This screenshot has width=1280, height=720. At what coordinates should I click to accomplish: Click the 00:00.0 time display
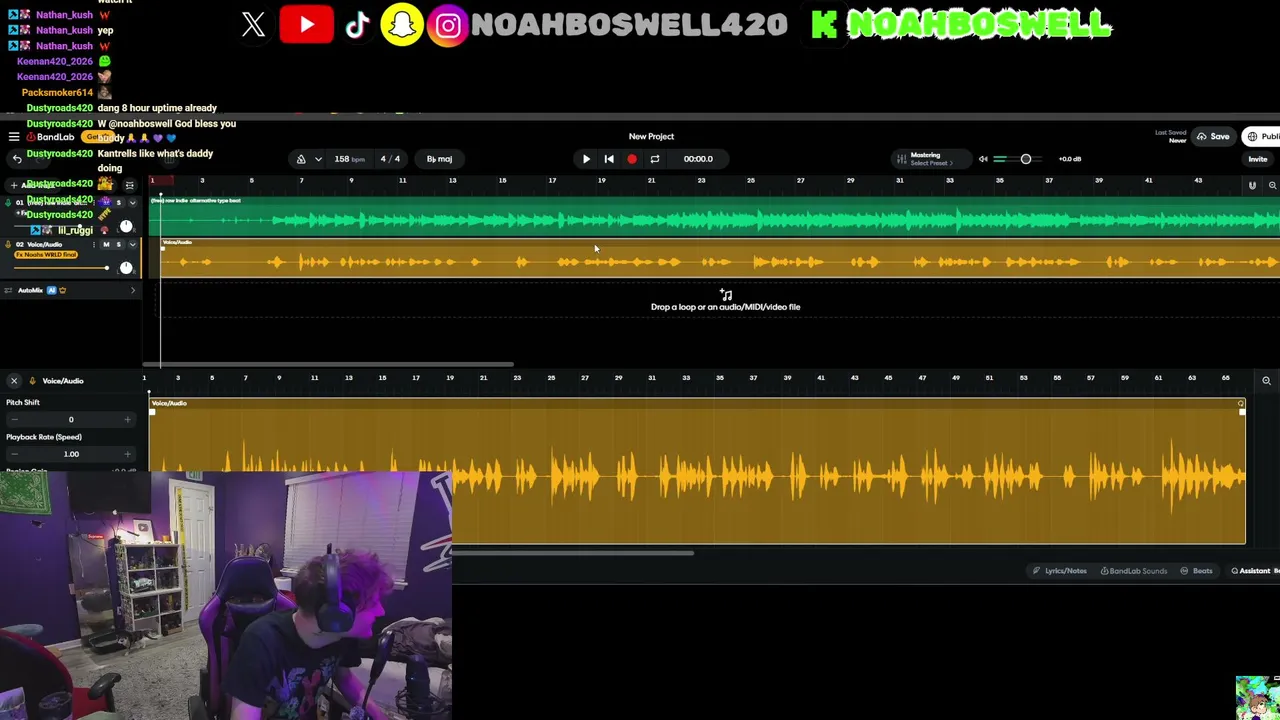click(x=698, y=159)
